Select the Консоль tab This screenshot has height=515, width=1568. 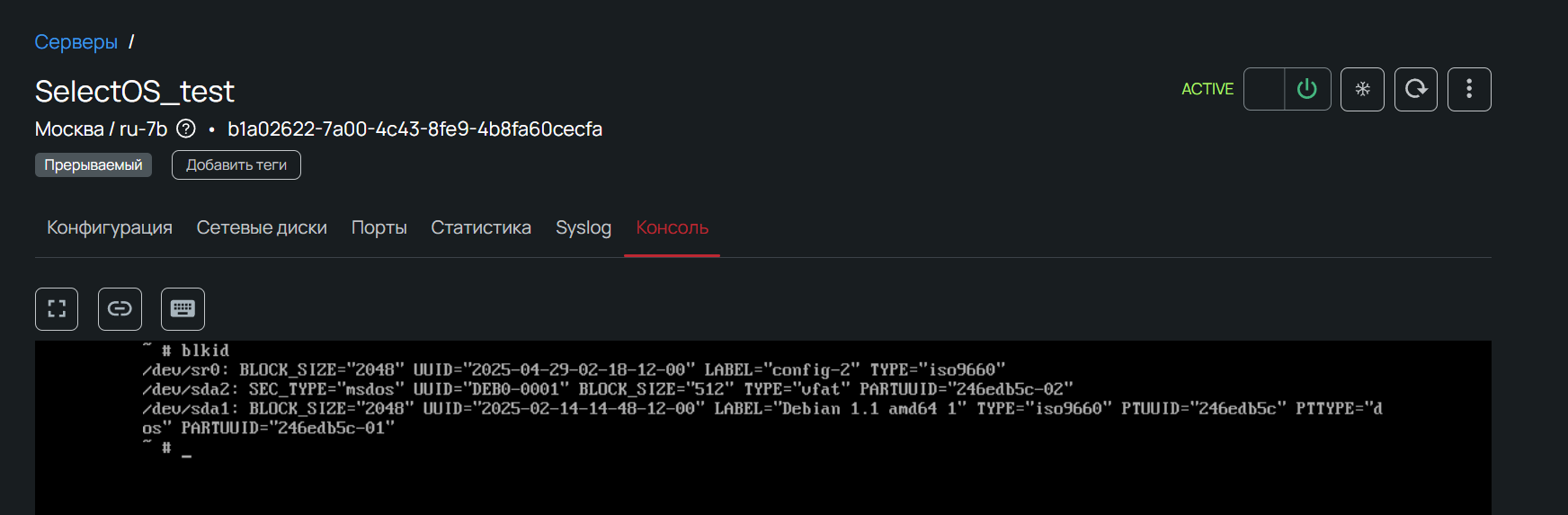click(672, 227)
